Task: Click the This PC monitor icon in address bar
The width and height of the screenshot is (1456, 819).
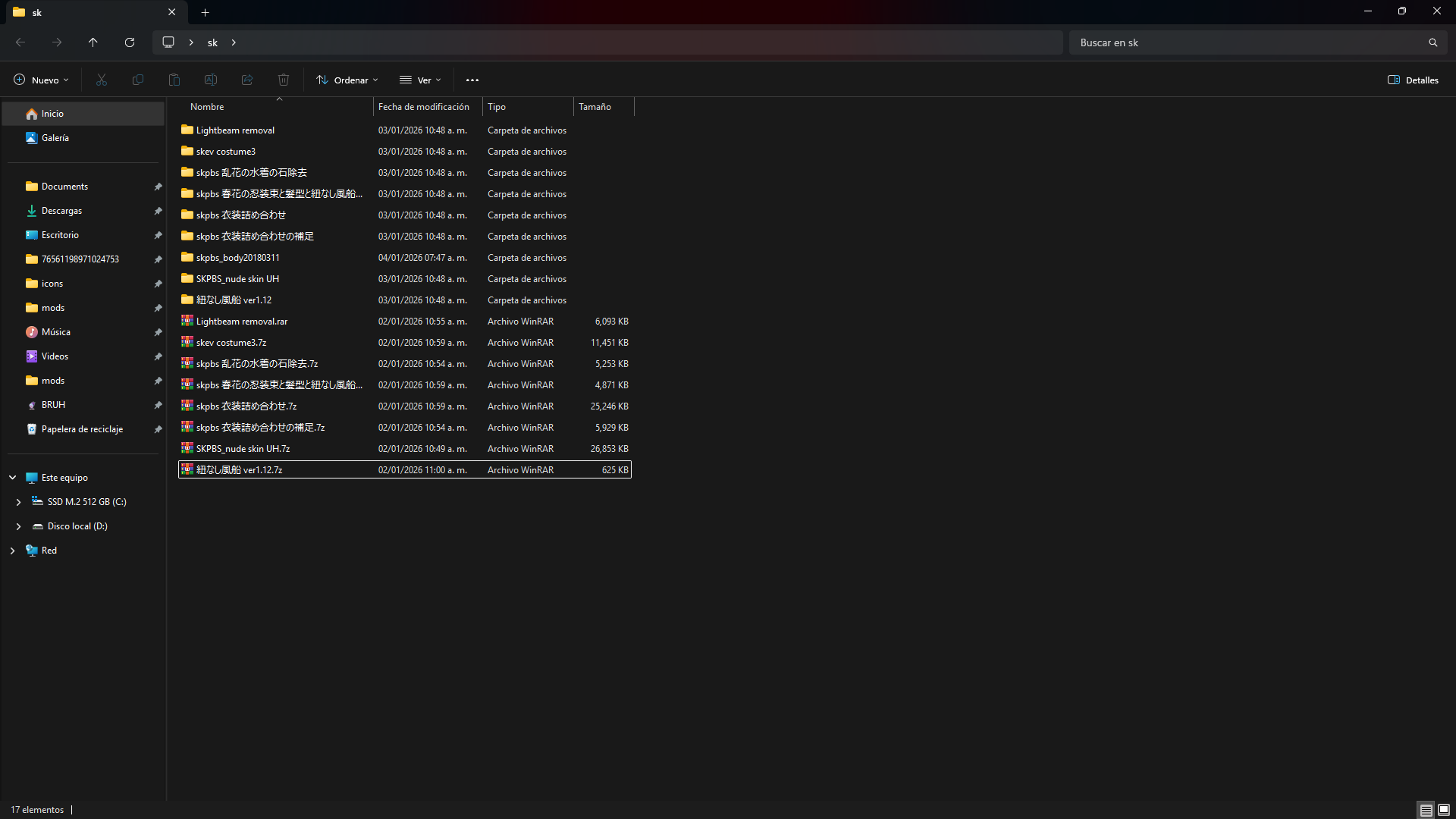Action: coord(168,42)
